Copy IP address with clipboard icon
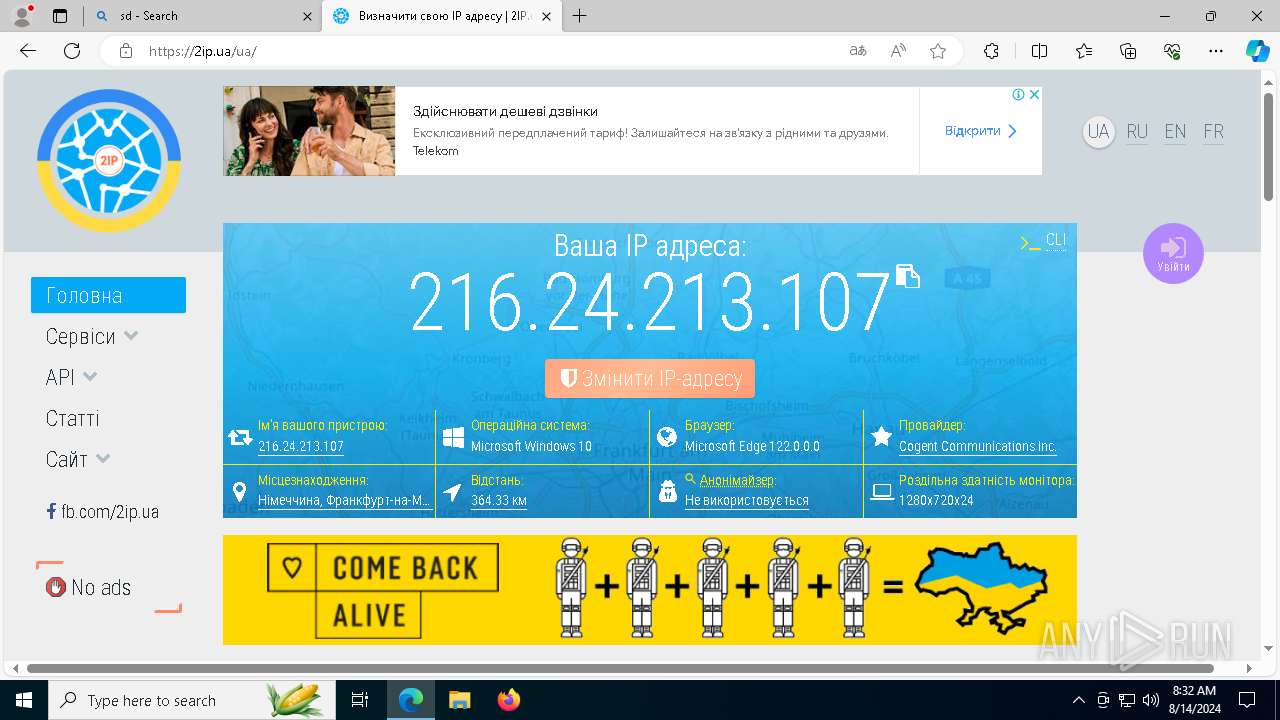Viewport: 1280px width, 720px height. pos(907,276)
